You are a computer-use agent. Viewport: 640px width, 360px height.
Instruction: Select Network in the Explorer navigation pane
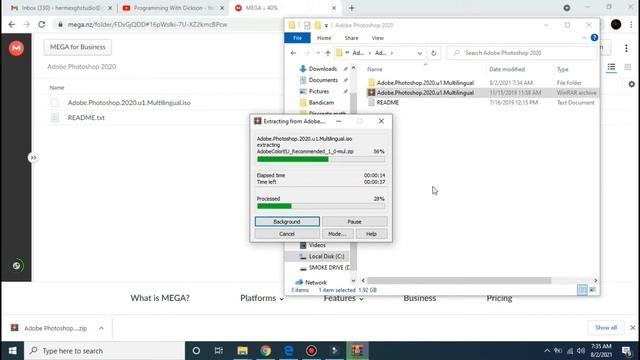coord(316,282)
